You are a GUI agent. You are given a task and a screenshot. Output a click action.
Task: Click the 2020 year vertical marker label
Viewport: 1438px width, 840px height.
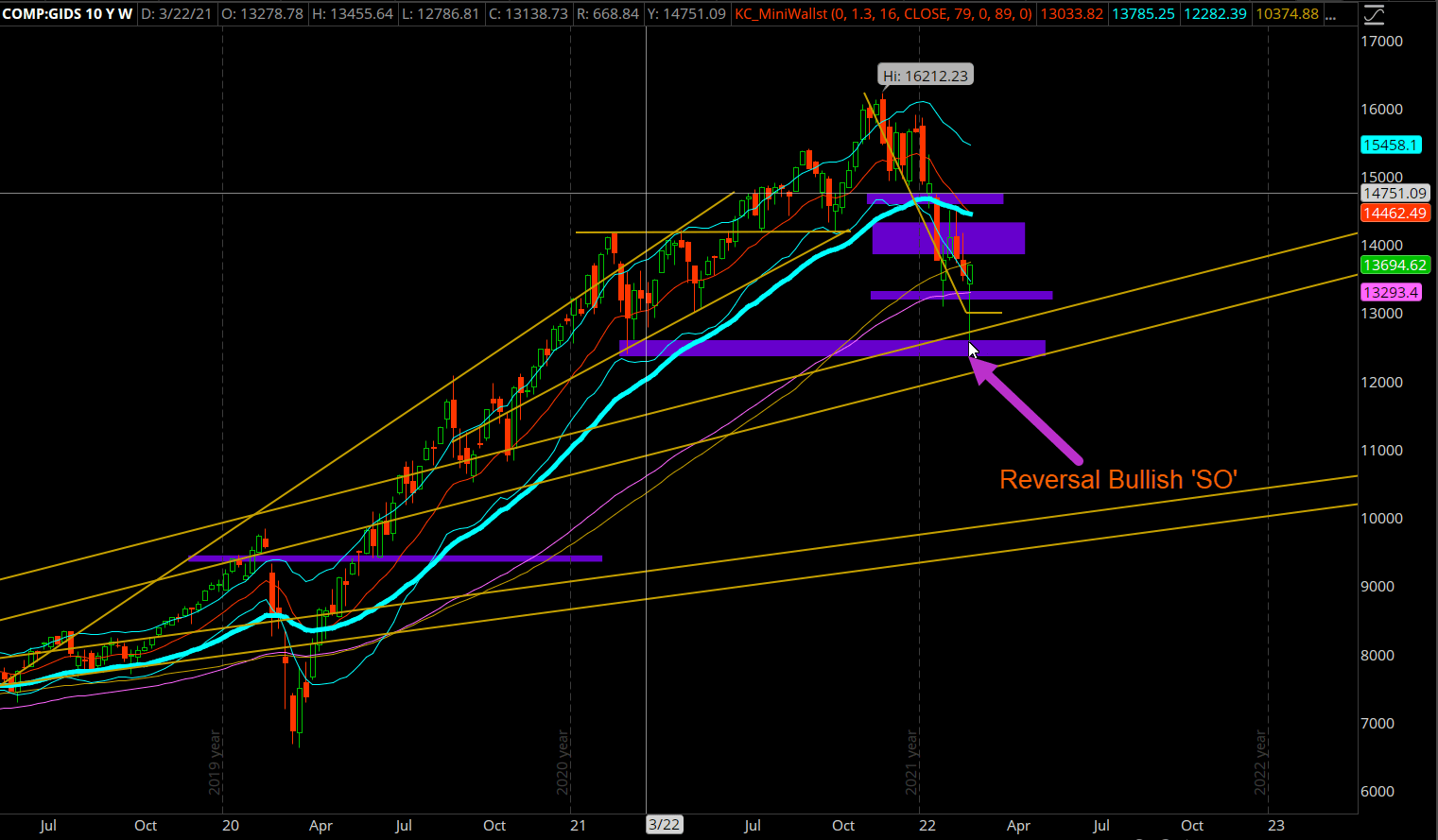pos(563,762)
